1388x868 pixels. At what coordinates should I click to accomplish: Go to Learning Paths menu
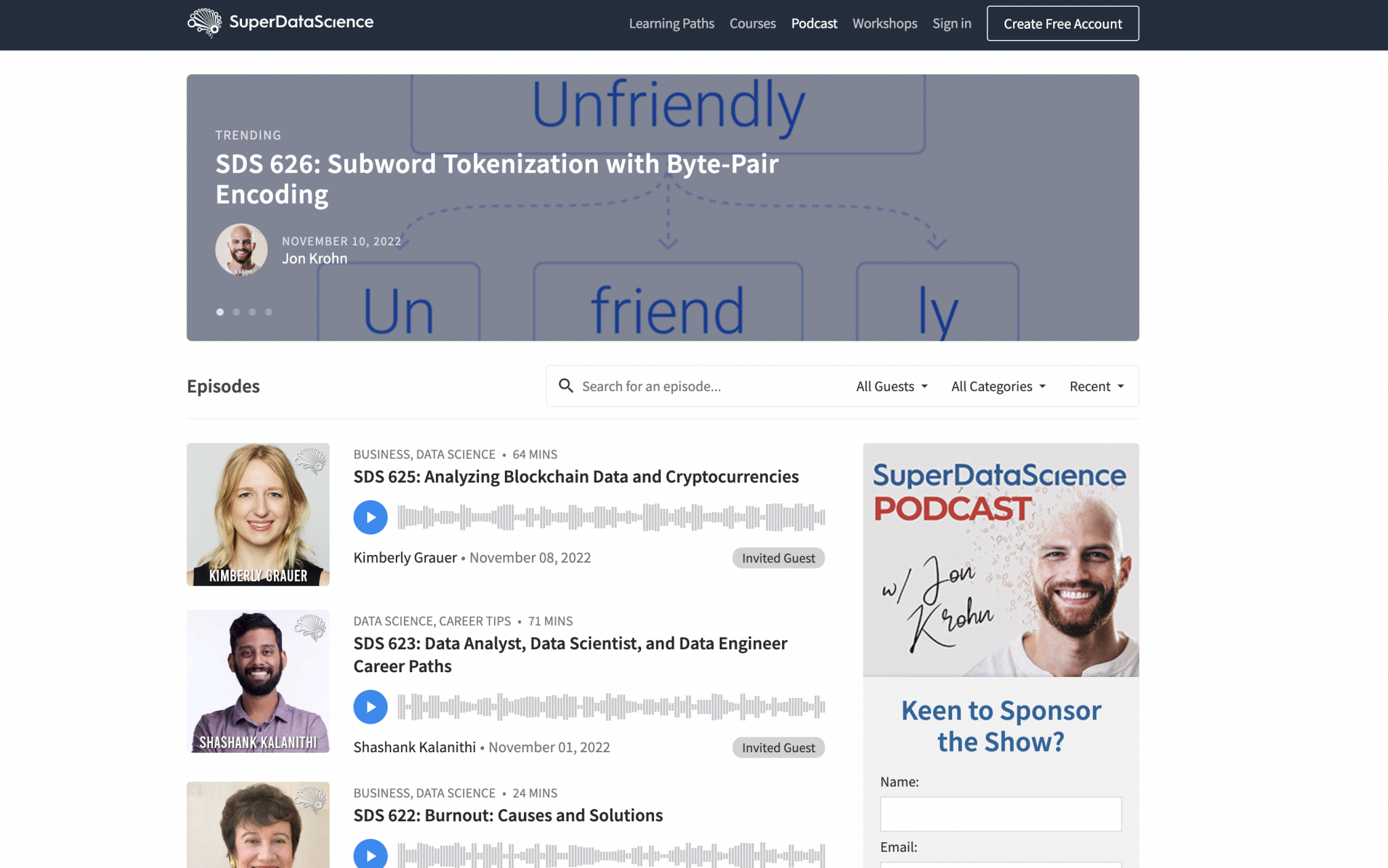tap(671, 23)
